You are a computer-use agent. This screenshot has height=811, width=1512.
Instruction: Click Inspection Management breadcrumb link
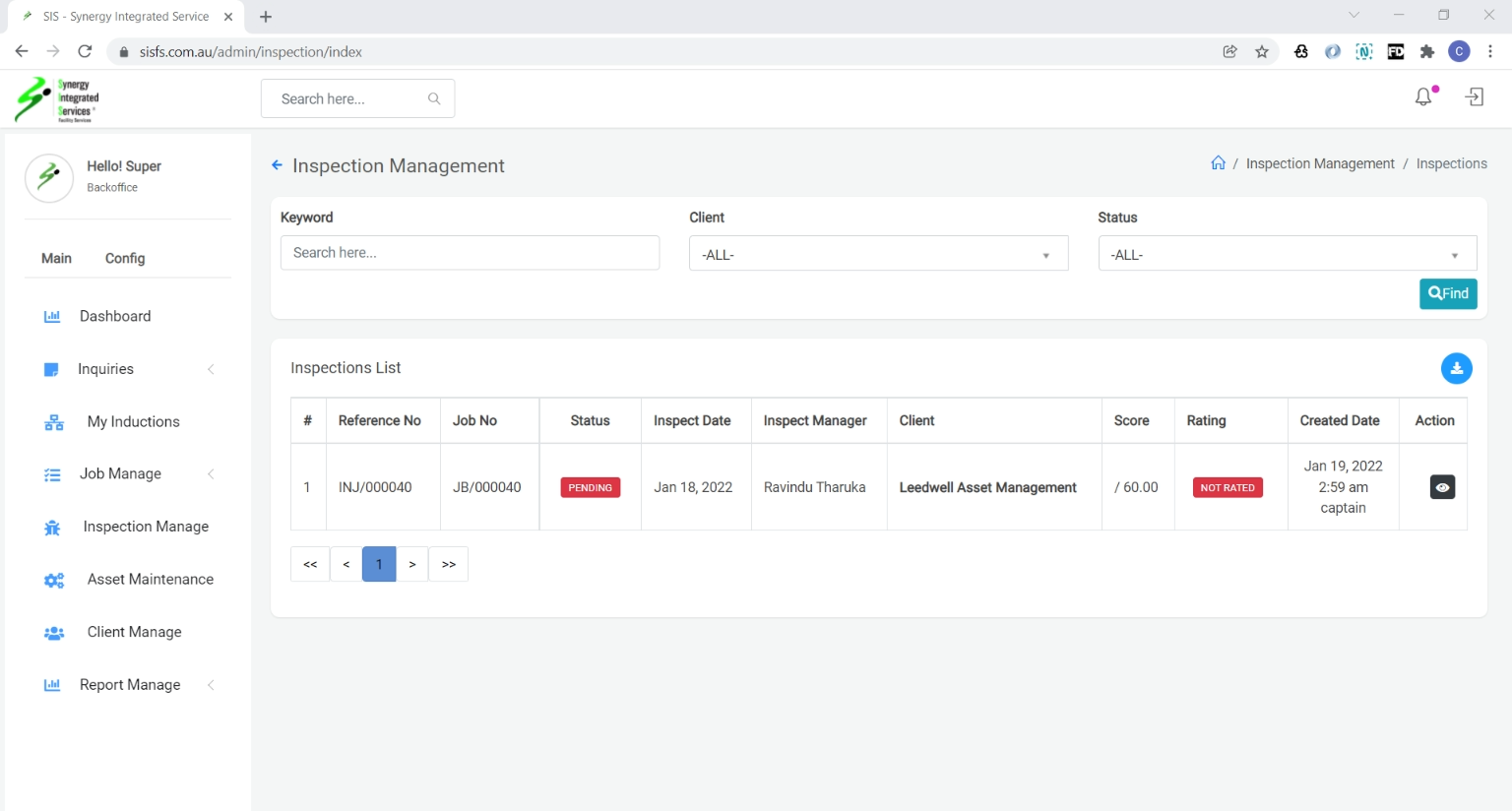click(x=1320, y=163)
